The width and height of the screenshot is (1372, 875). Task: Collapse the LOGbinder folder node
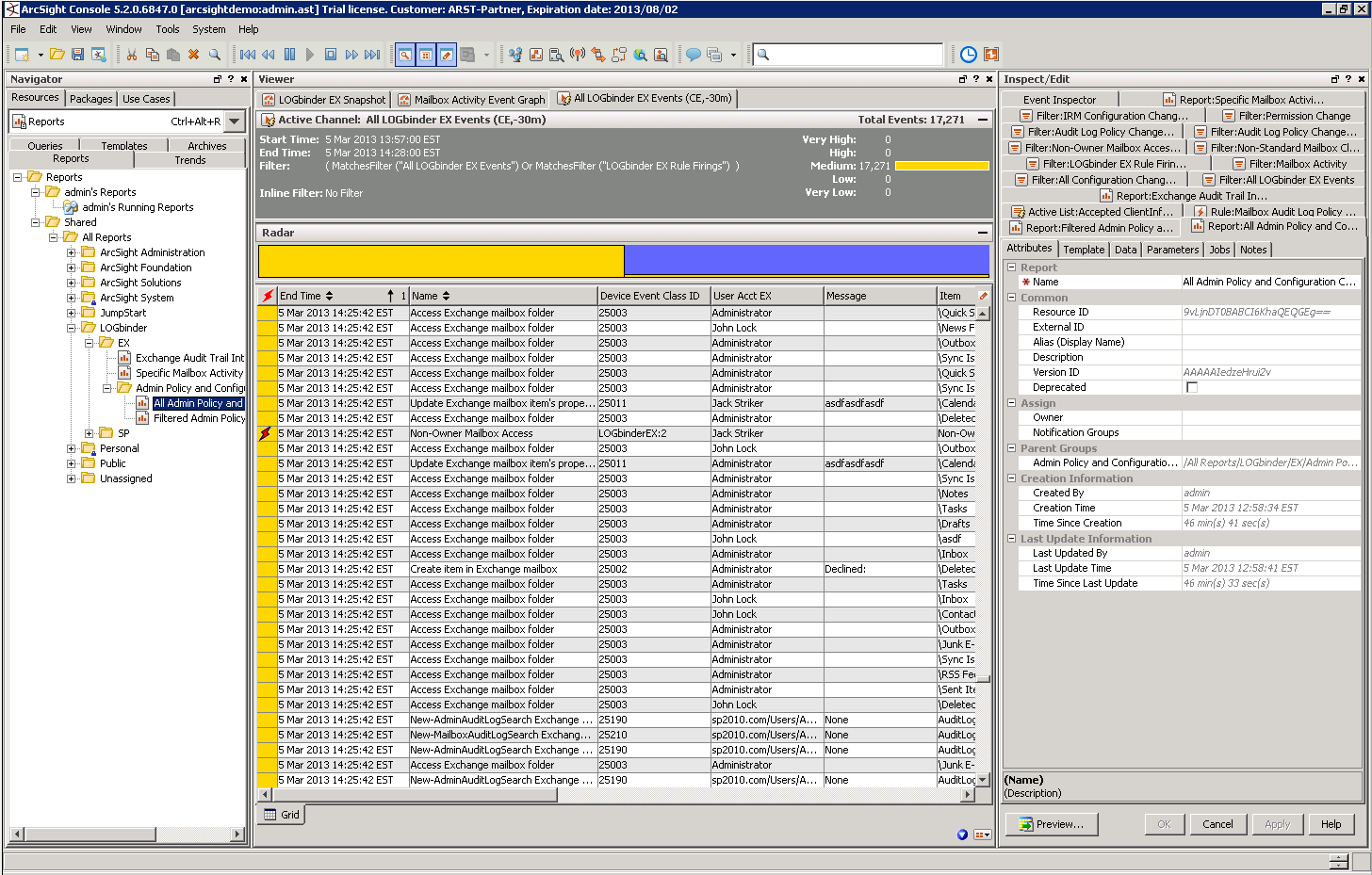71,328
